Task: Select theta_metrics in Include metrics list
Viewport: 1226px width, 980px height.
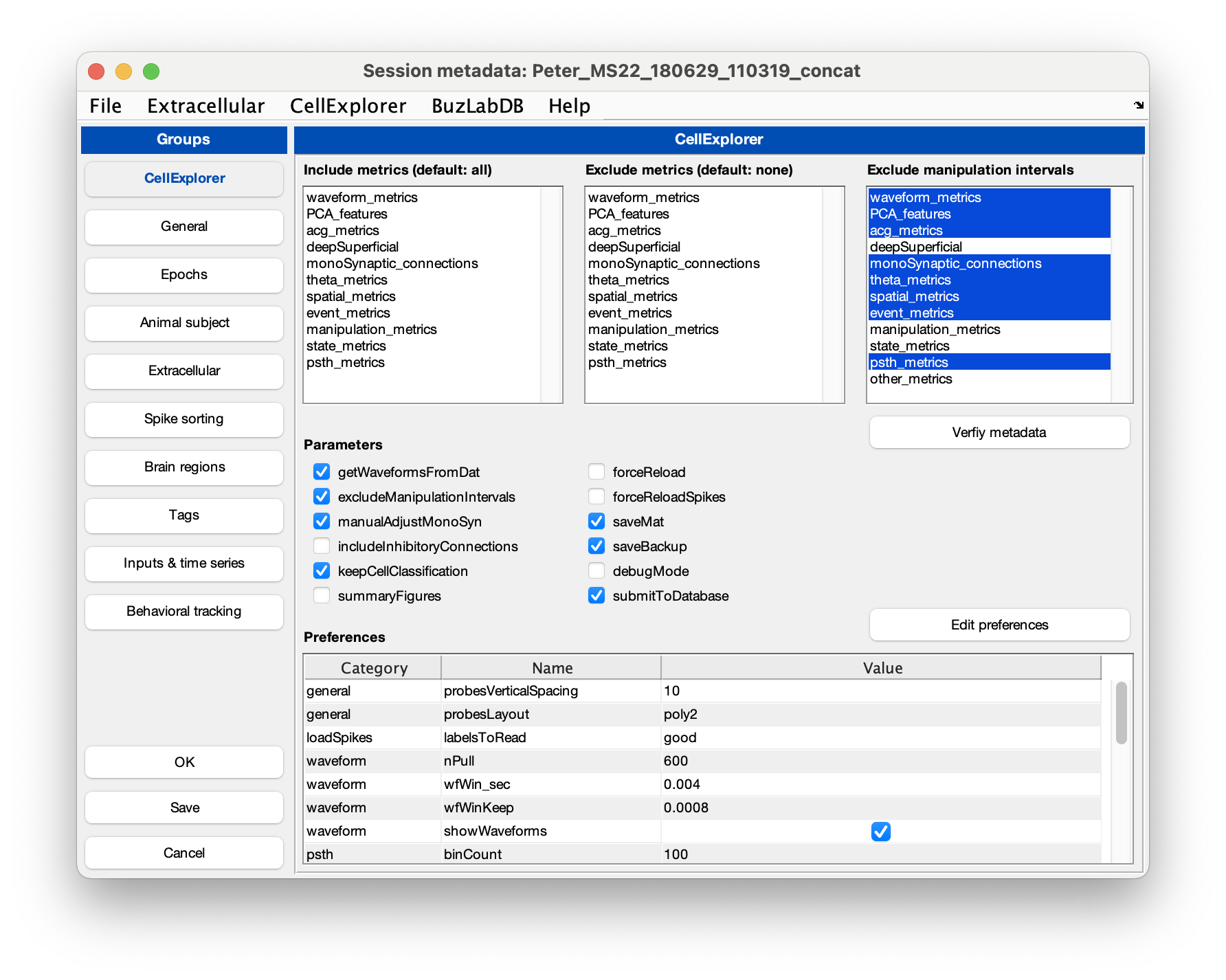Action: point(423,280)
